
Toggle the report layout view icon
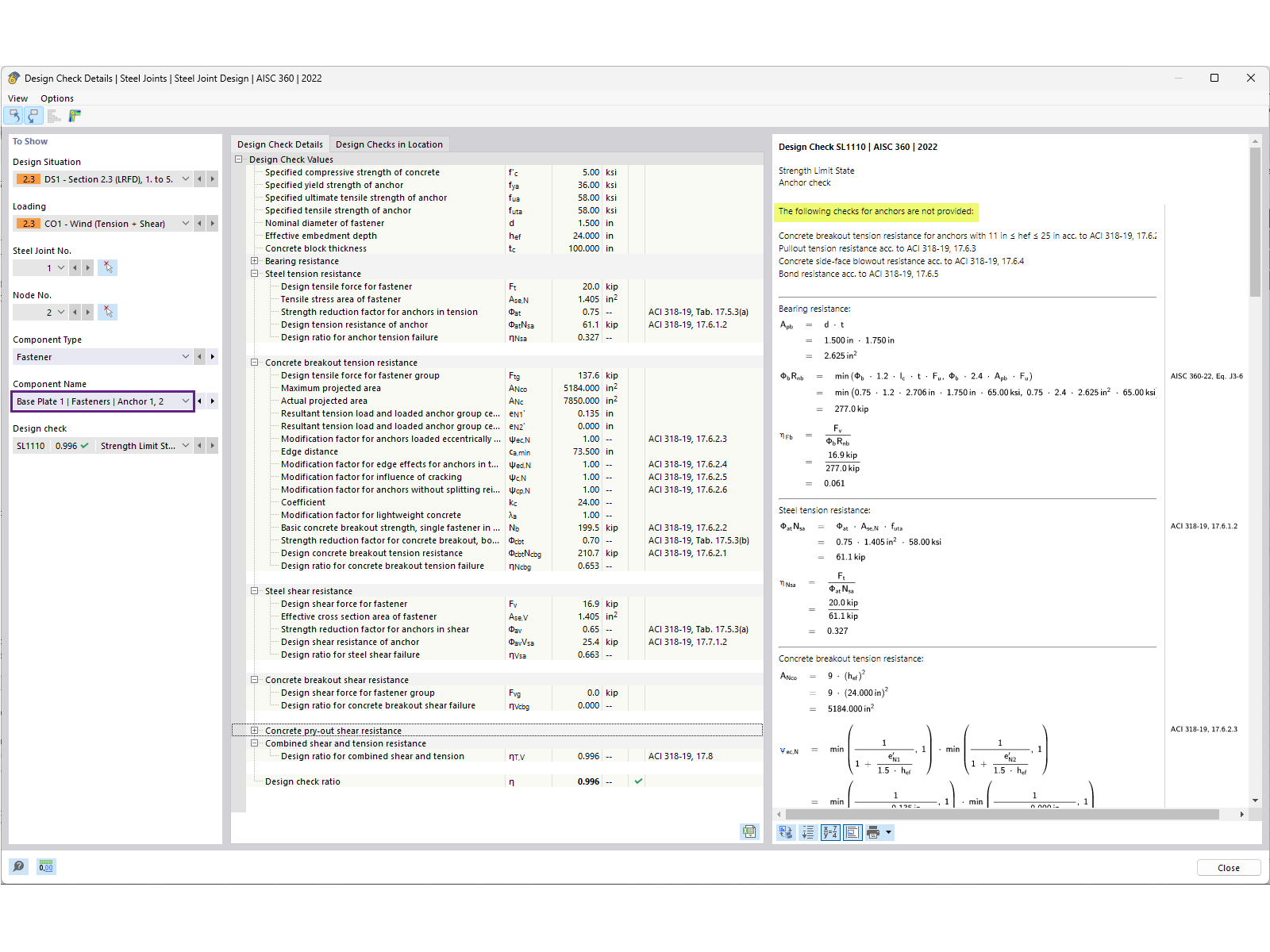852,832
